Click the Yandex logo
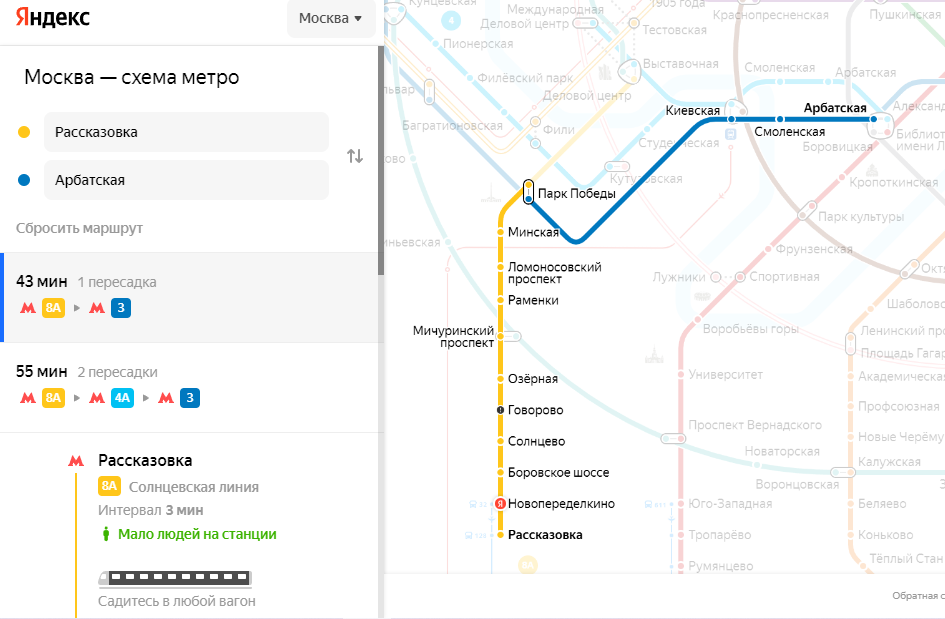This screenshot has width=945, height=619. tap(53, 18)
